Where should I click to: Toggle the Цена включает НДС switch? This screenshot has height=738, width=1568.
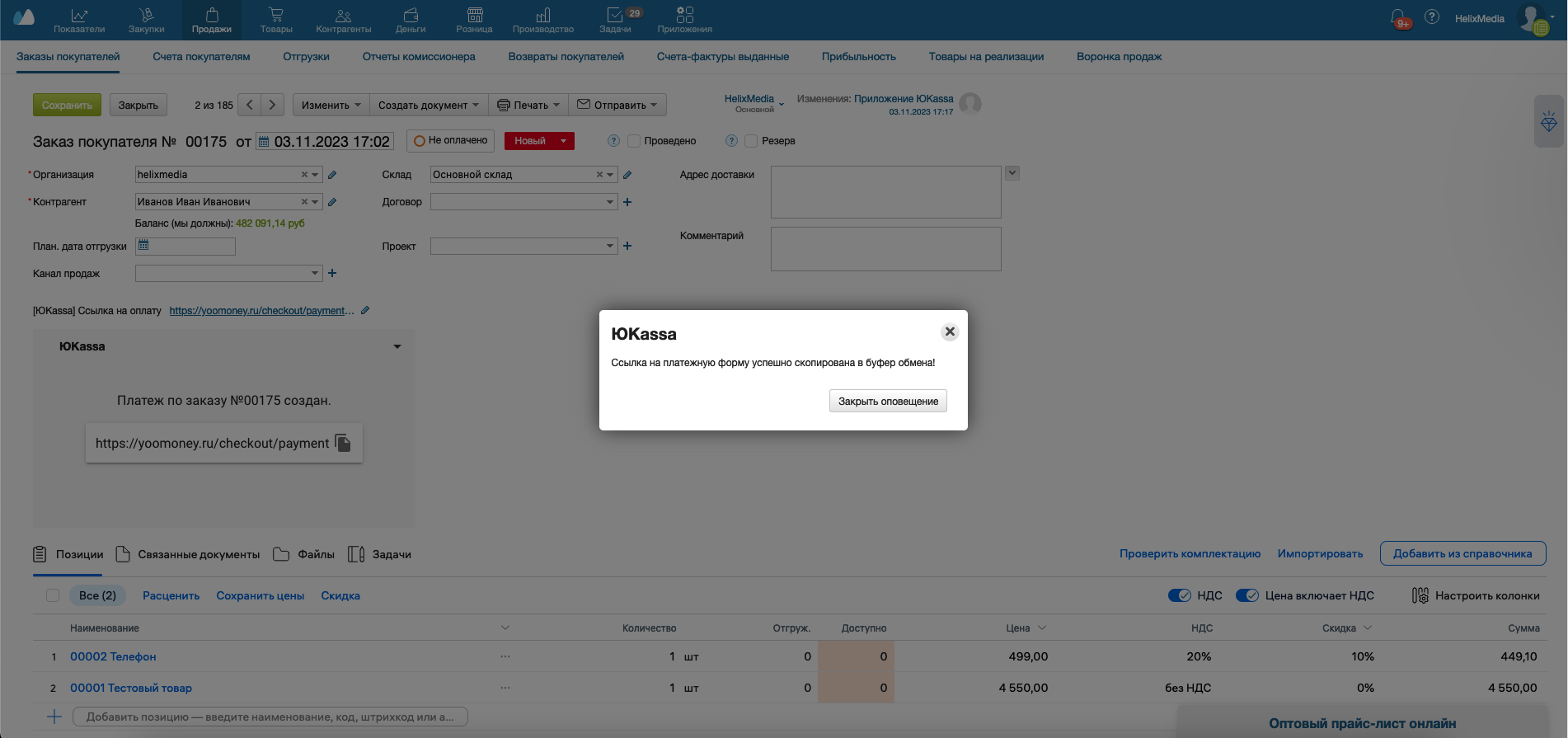point(1247,595)
